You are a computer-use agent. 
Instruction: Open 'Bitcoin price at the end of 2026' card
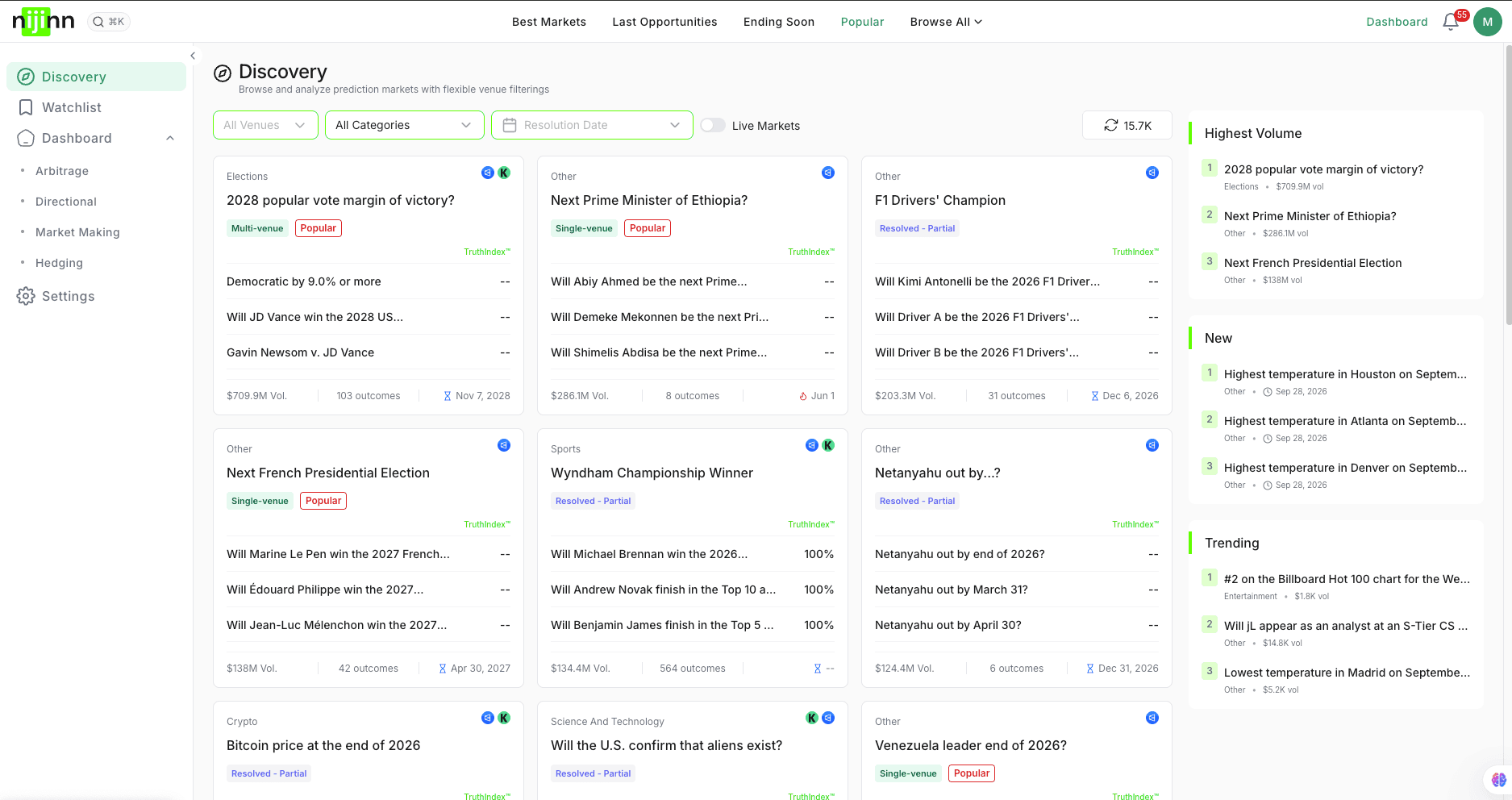pyautogui.click(x=323, y=745)
